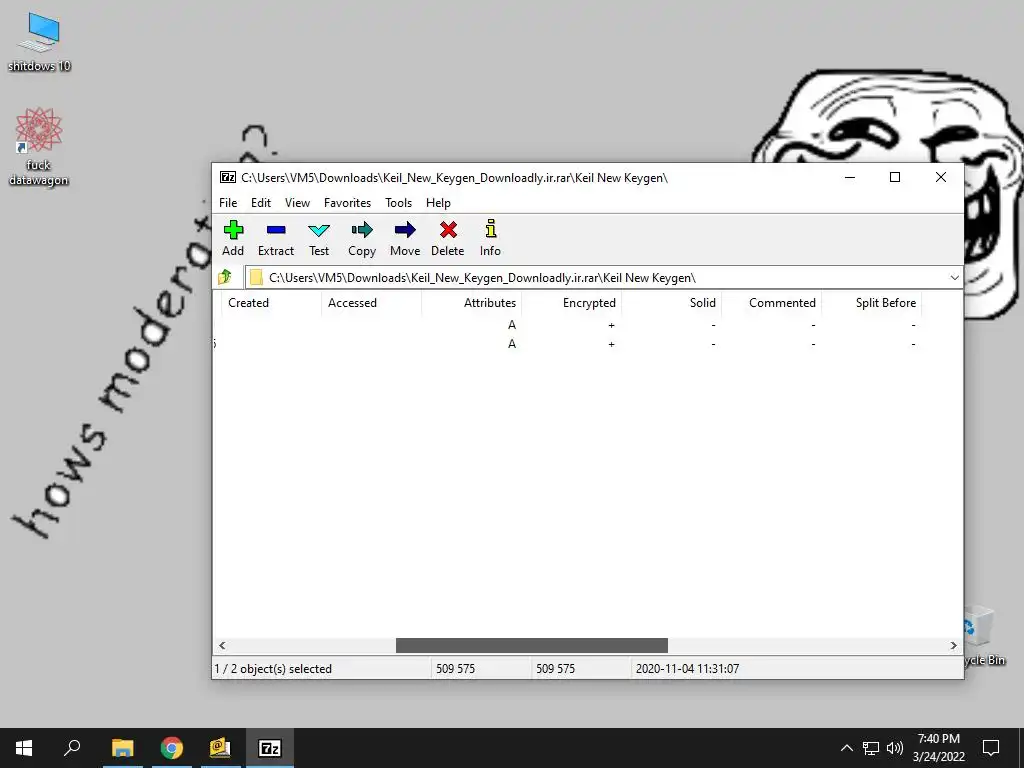
Task: Go up one folder level arrow
Action: pos(225,277)
